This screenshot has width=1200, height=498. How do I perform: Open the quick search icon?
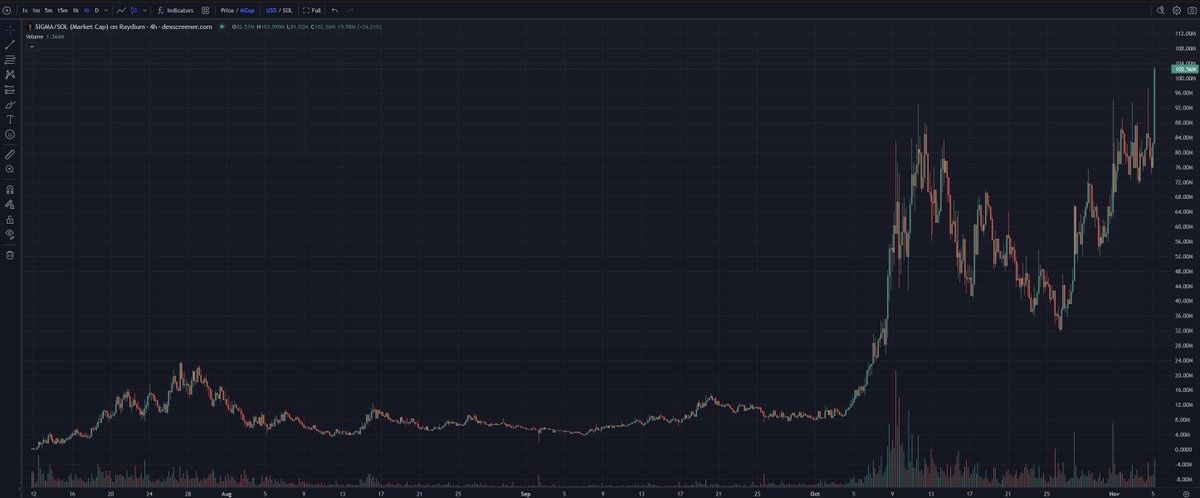[1161, 10]
